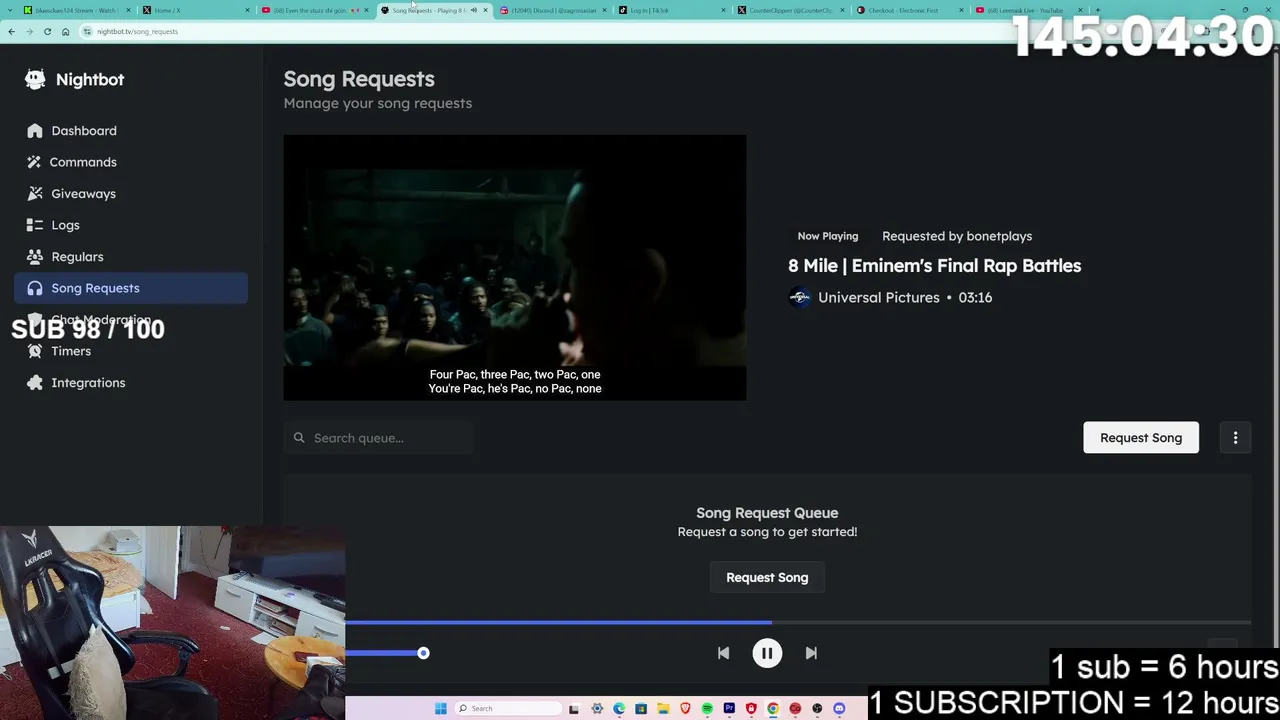The width and height of the screenshot is (1280, 720).
Task: Open Settings gear from the taskbar
Action: (597, 709)
